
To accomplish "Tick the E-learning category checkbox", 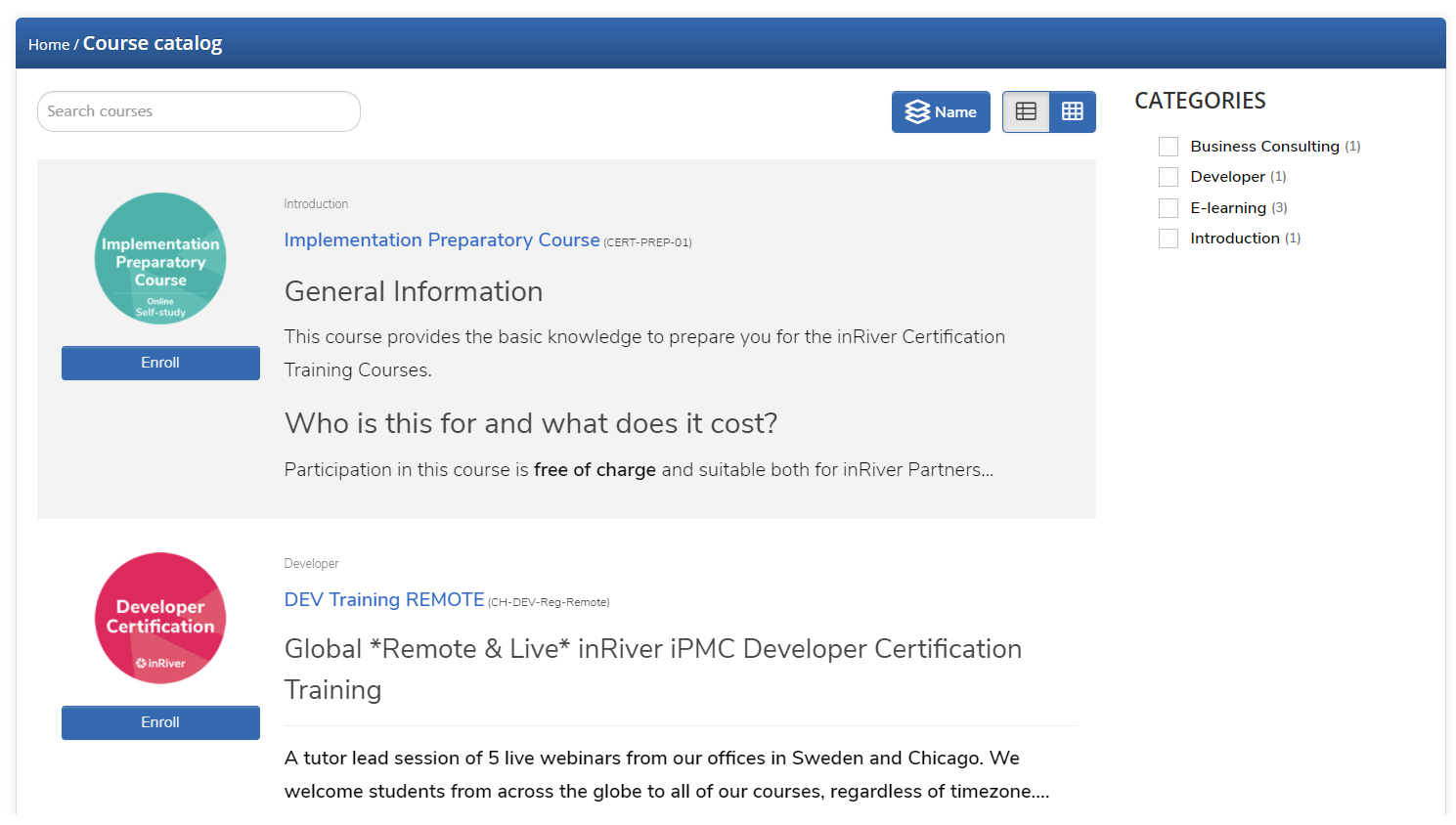I will click(1169, 208).
